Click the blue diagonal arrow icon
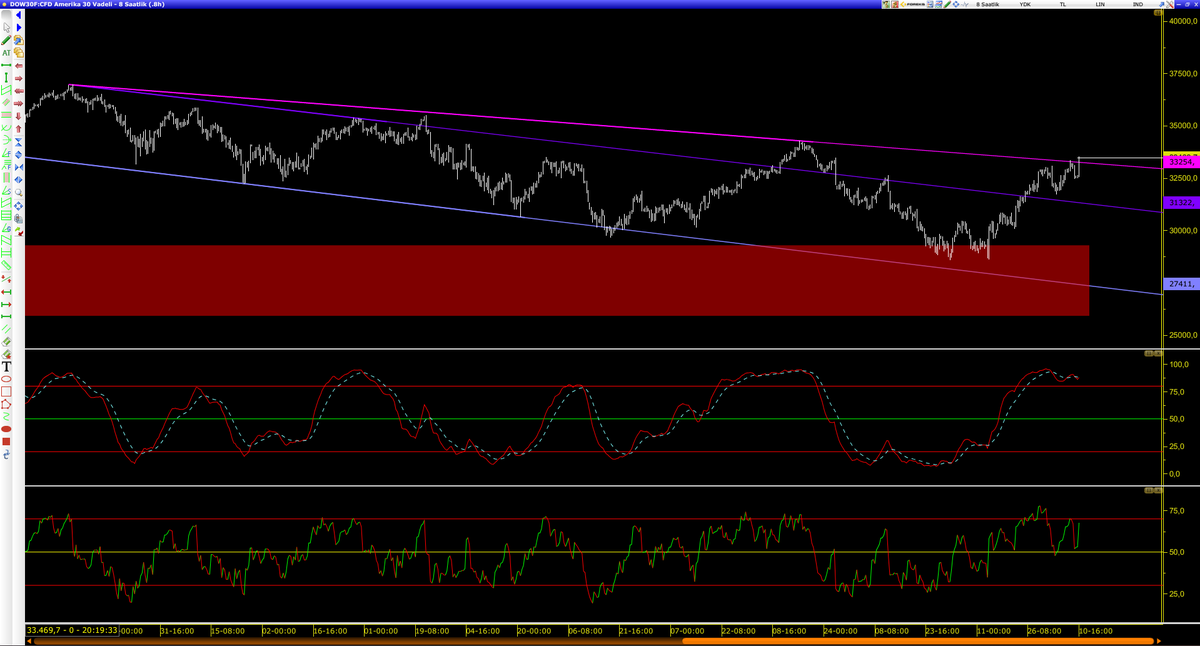The image size is (1200, 646). tap(1162, 5)
